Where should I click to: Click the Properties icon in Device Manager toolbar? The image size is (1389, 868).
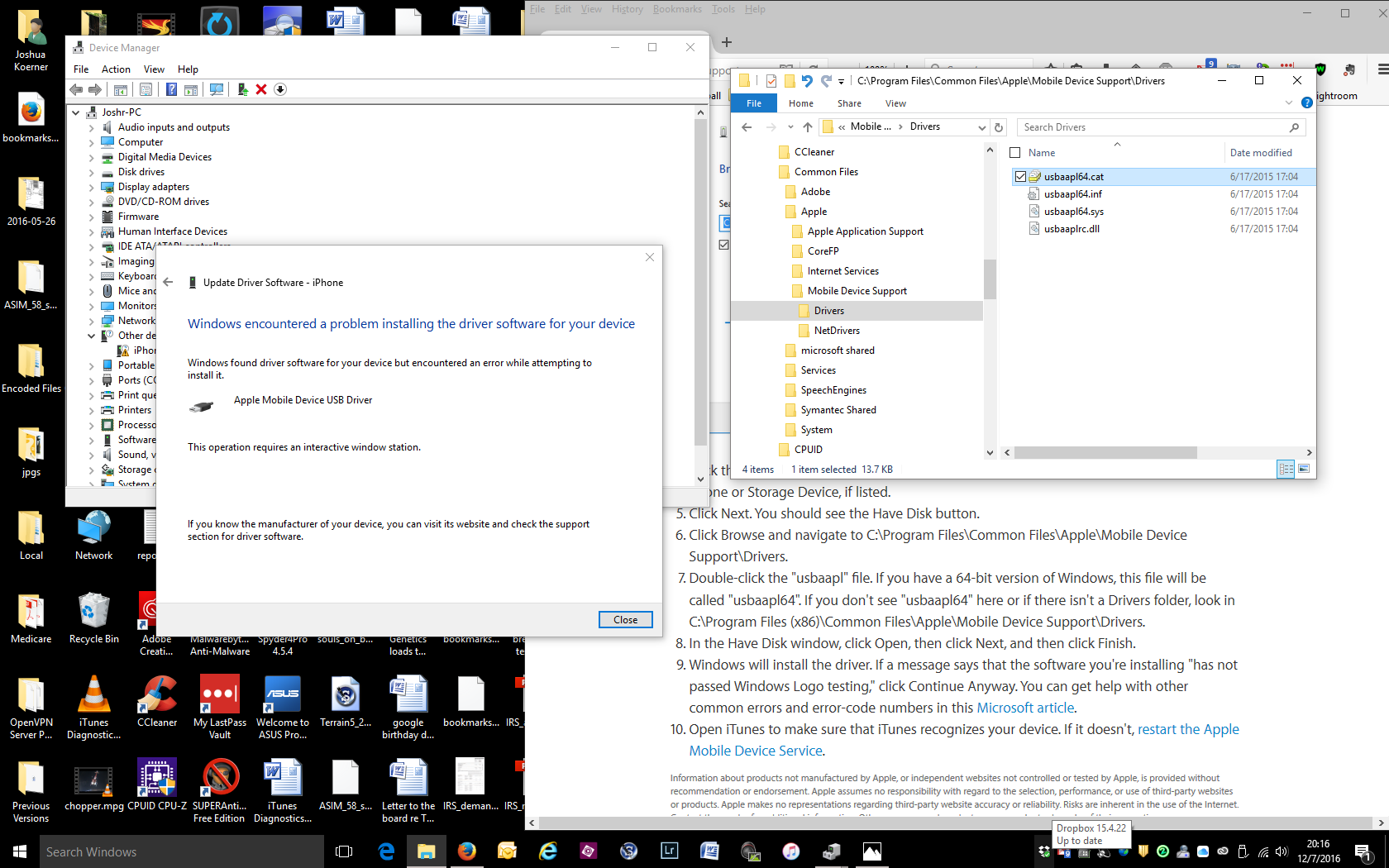(x=146, y=89)
